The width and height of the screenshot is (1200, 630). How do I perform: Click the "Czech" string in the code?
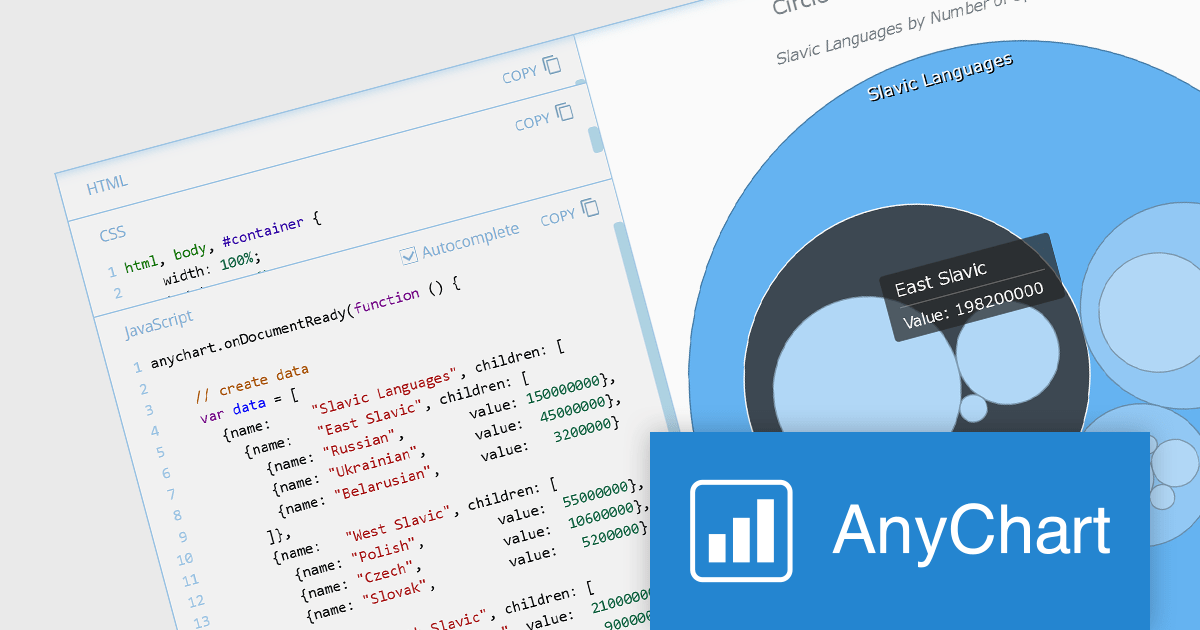point(385,574)
